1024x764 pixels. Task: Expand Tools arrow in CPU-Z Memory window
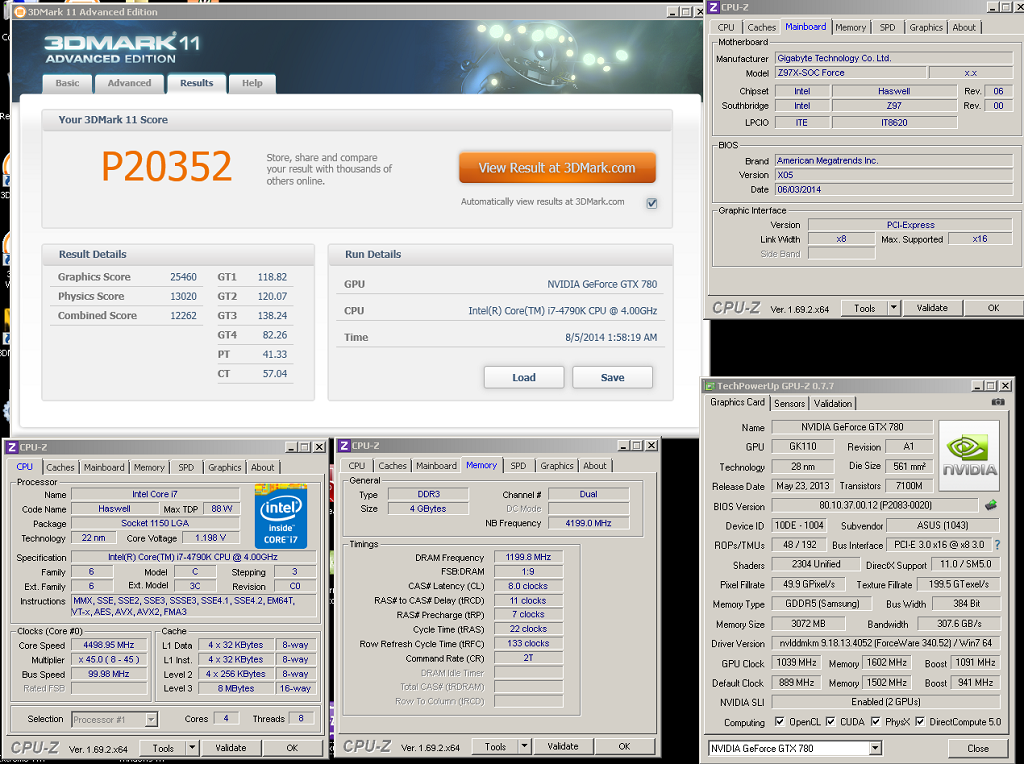pyautogui.click(x=524, y=746)
